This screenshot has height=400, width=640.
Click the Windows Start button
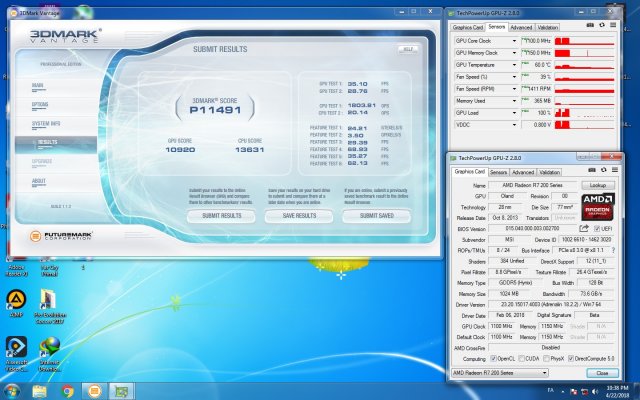(x=11, y=391)
